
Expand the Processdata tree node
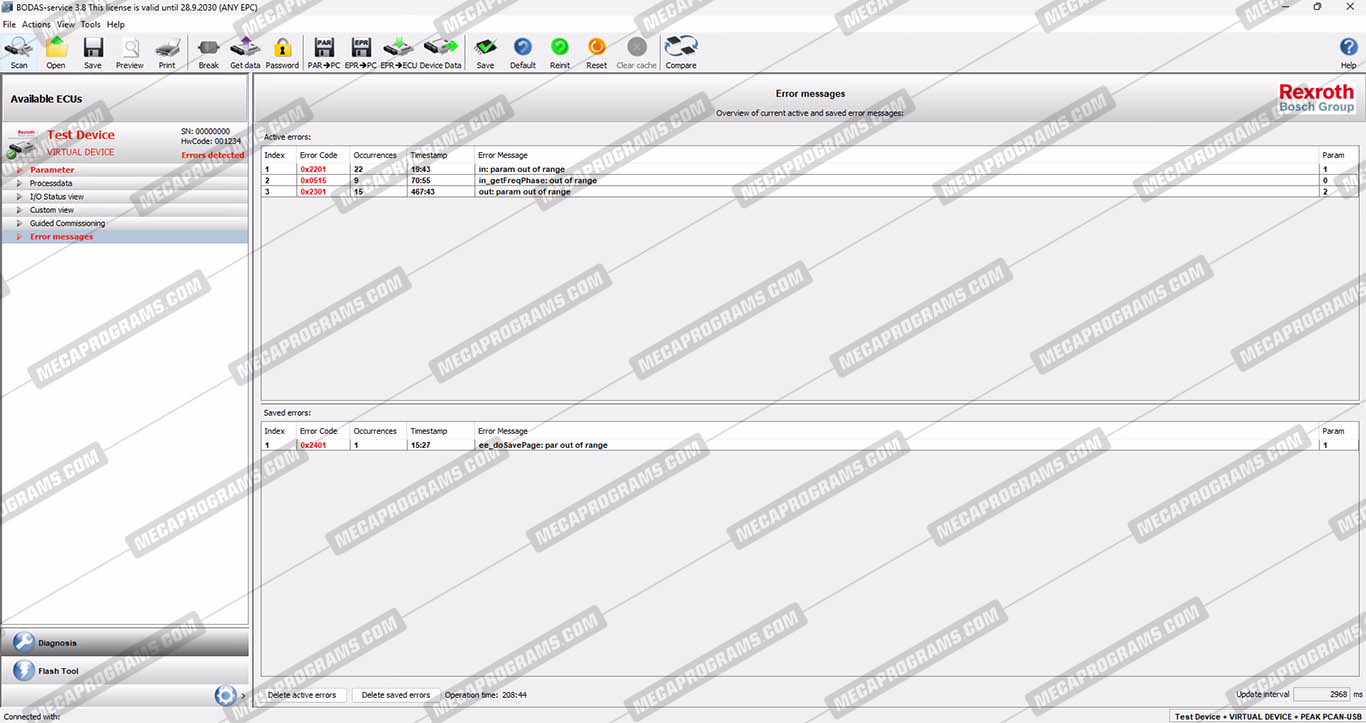(19, 184)
